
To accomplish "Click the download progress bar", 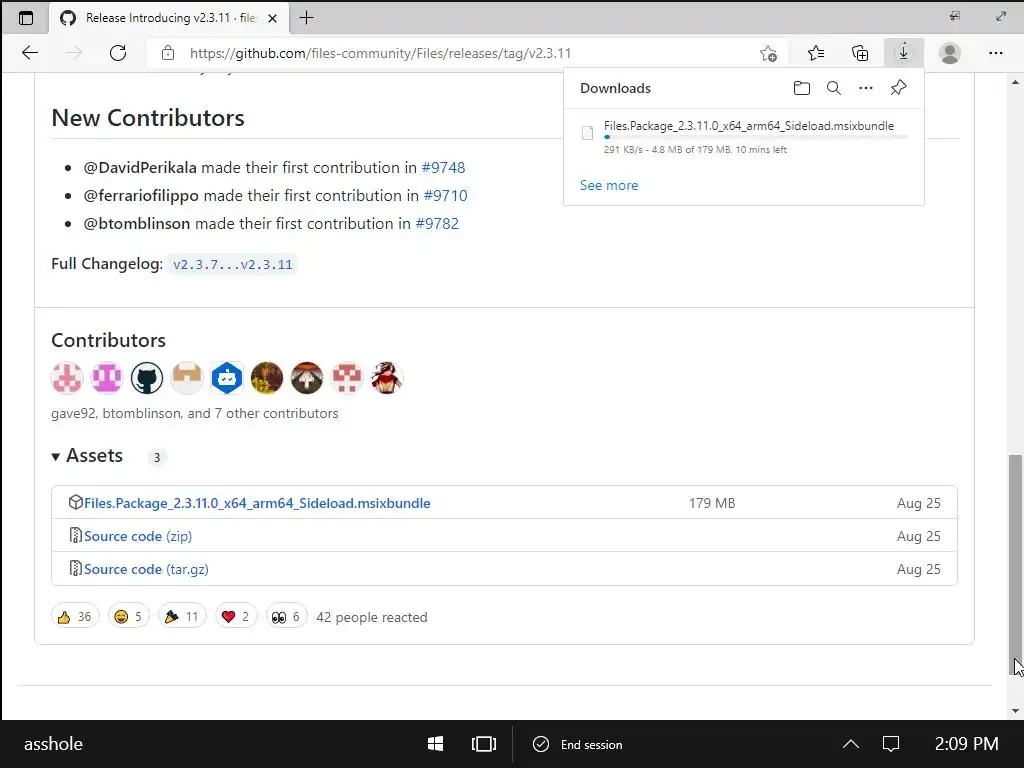I will pos(756,137).
